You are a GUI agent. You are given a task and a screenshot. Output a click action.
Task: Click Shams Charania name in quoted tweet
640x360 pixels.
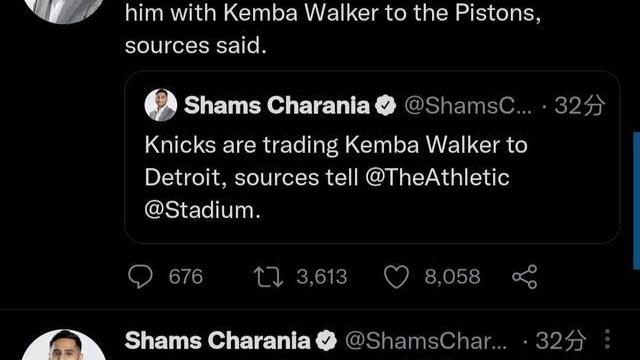click(277, 105)
